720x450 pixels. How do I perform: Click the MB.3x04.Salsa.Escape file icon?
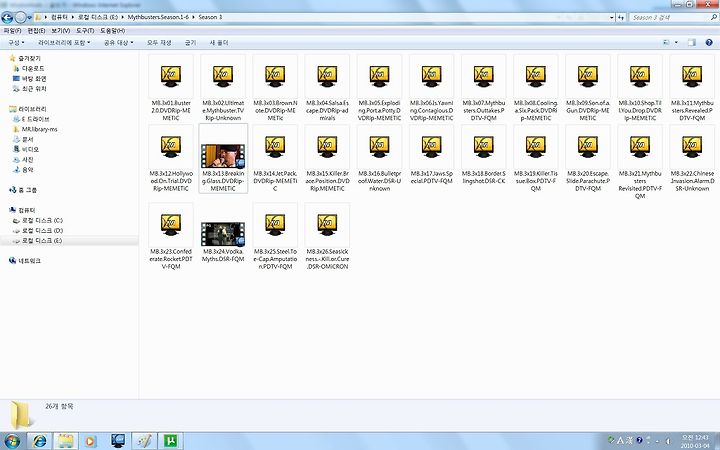pos(327,76)
